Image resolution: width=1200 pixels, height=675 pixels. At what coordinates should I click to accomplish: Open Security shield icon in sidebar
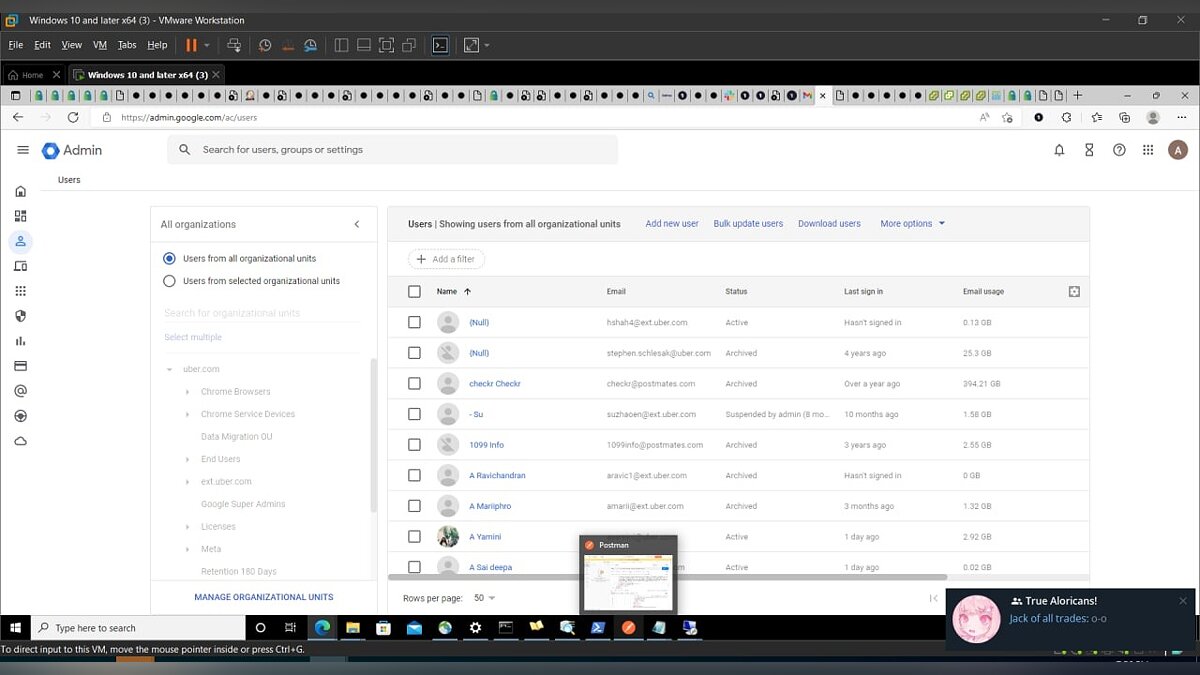[20, 316]
